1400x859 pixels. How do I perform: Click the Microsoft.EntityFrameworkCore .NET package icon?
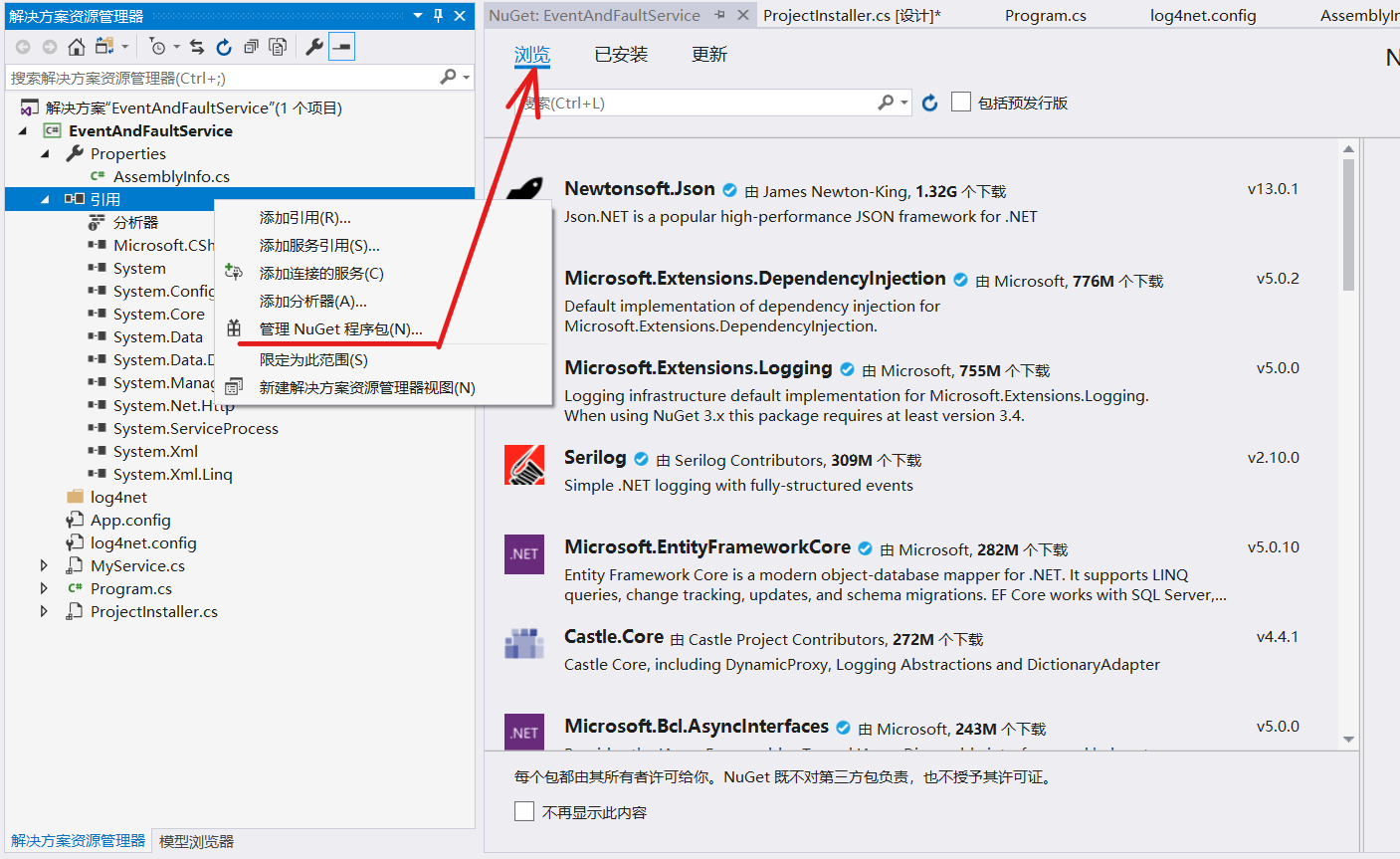click(524, 554)
